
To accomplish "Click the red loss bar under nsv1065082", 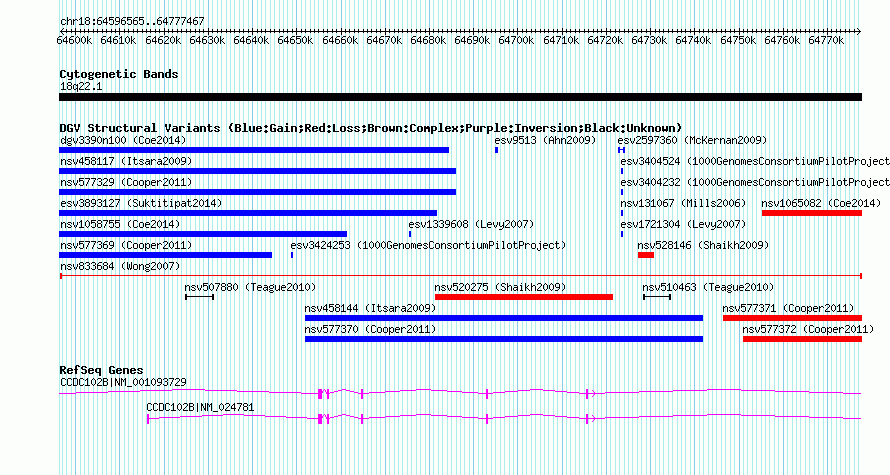I will pyautogui.click(x=812, y=213).
